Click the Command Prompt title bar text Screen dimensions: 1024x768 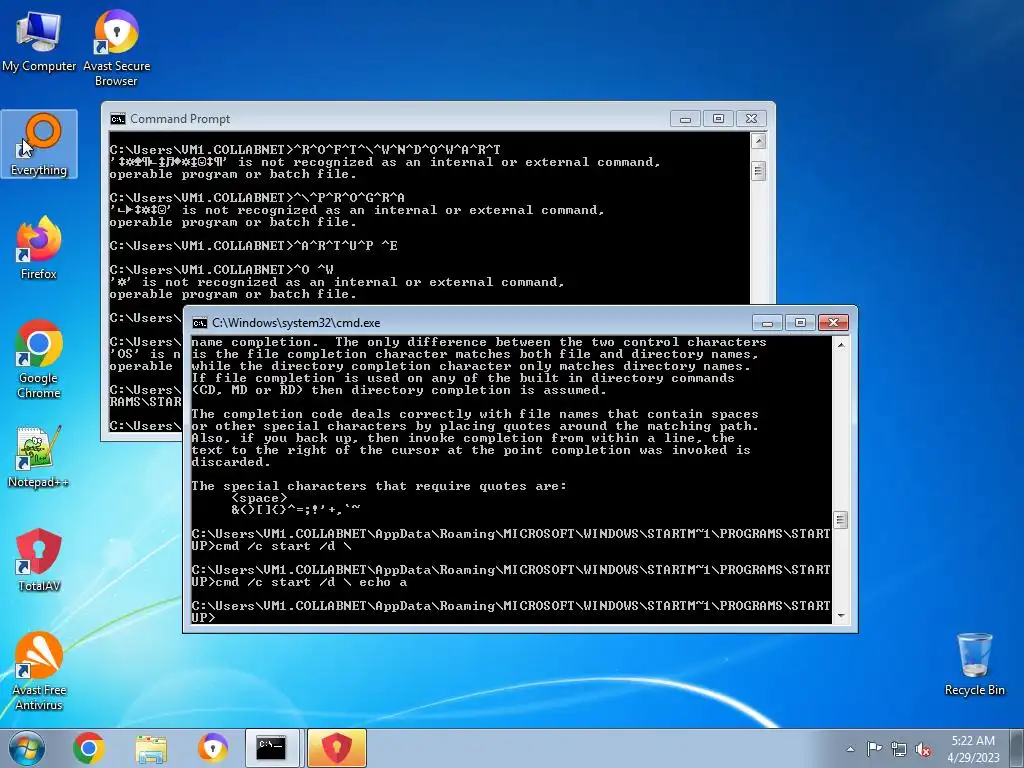[x=180, y=119]
